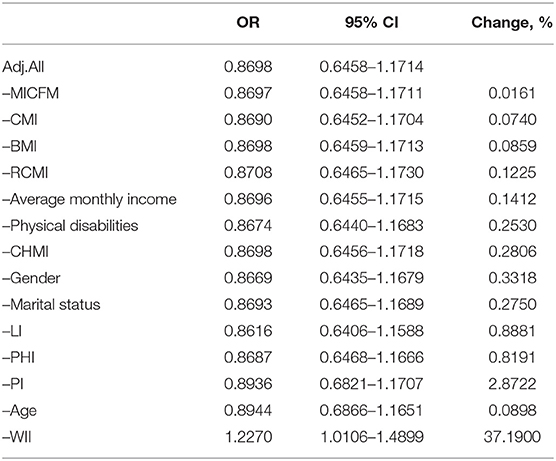The image size is (556, 461).
Task: Click the Change, % column header
Action: 512,23
